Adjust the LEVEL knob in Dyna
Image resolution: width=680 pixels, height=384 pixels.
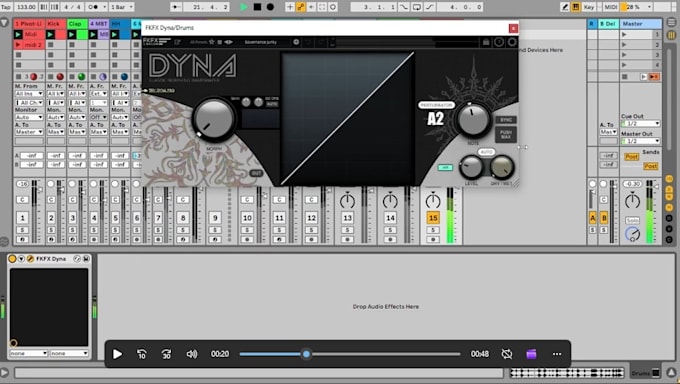(471, 167)
